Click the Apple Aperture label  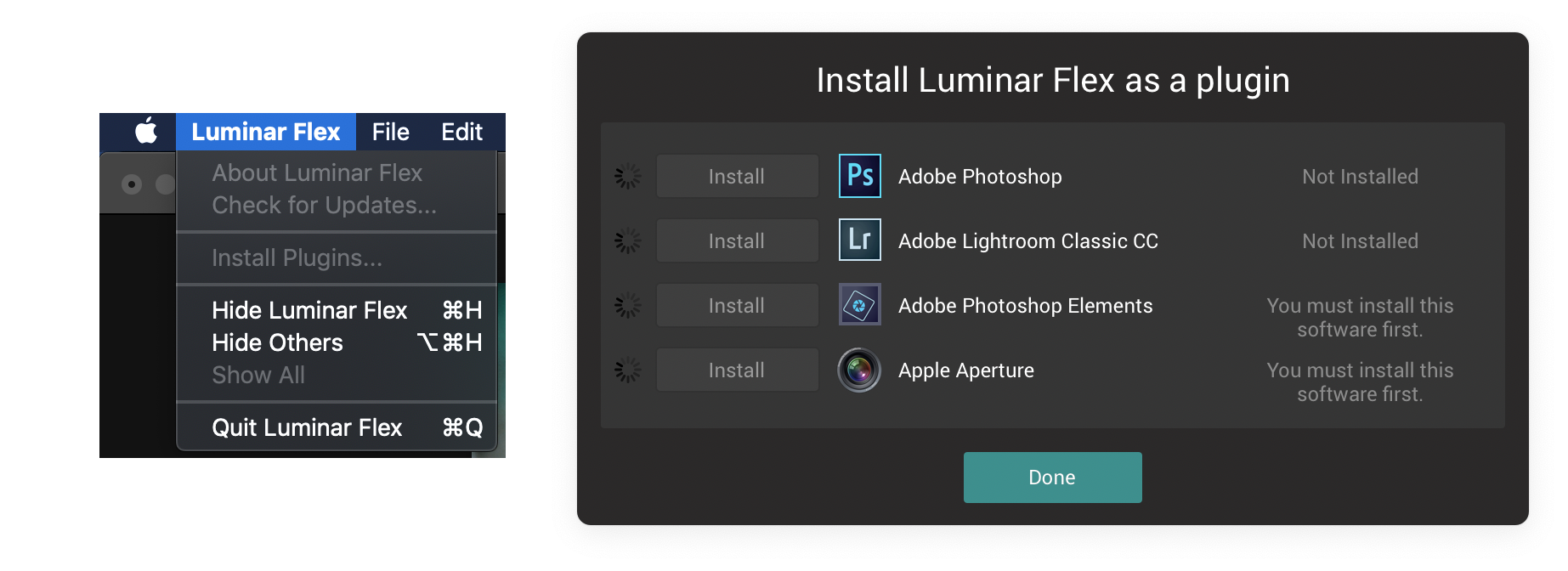pos(966,370)
